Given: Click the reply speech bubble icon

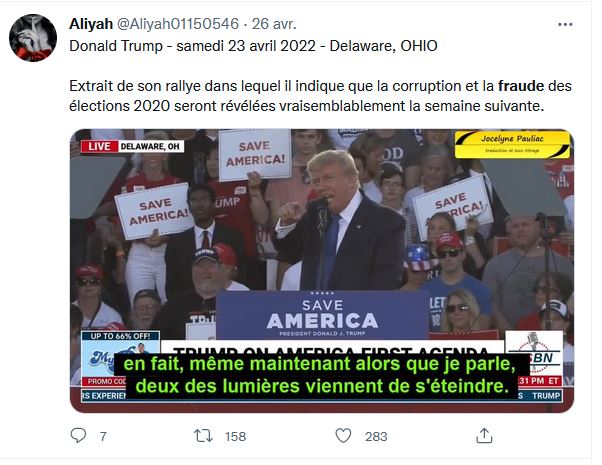Looking at the screenshot, I should pos(78,436).
